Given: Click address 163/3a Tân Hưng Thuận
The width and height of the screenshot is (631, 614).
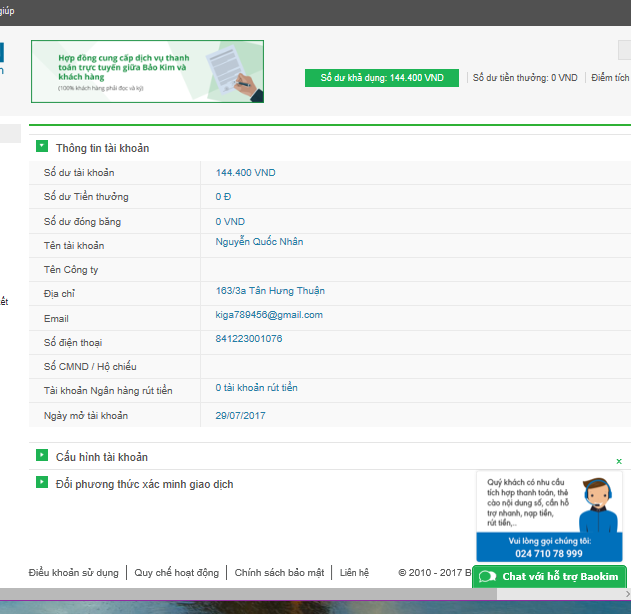Looking at the screenshot, I should pyautogui.click(x=270, y=291).
